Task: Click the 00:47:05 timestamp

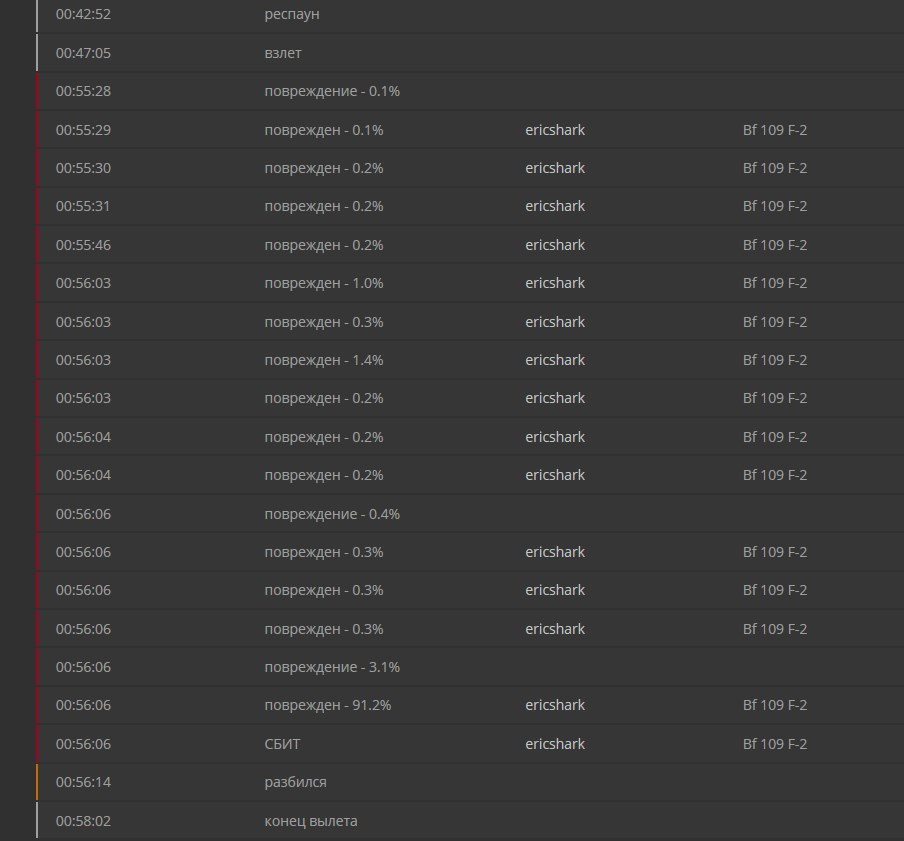Action: click(83, 53)
